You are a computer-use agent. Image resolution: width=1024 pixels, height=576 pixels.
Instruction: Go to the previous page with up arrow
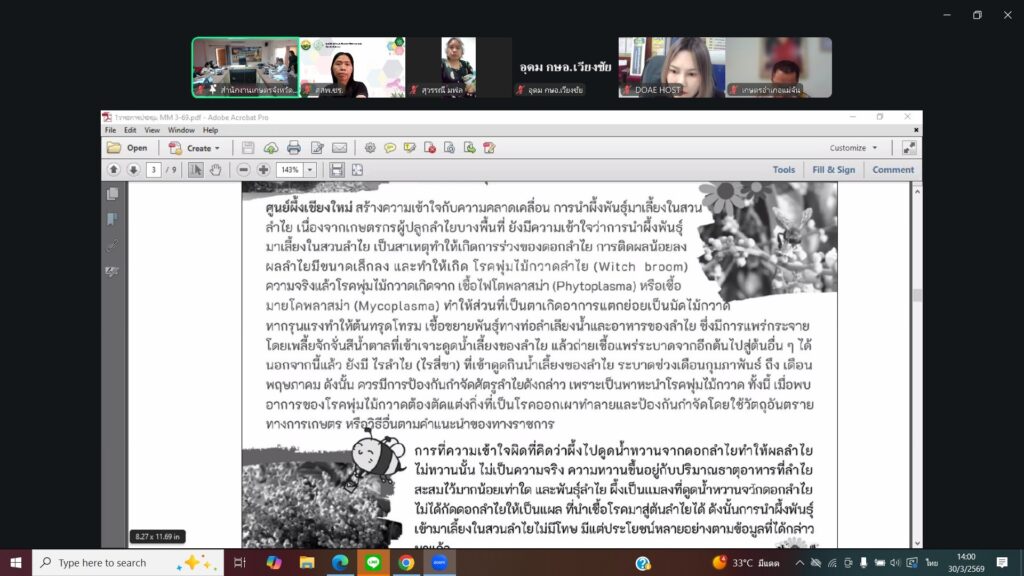(114, 170)
